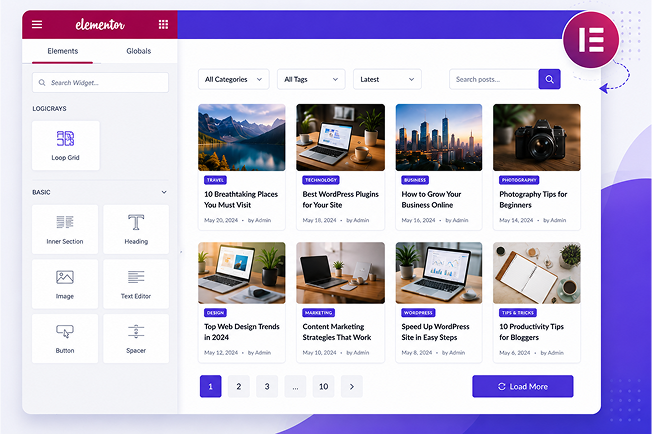Go to pagination page 10
This screenshot has height=434, width=652.
coord(324,387)
